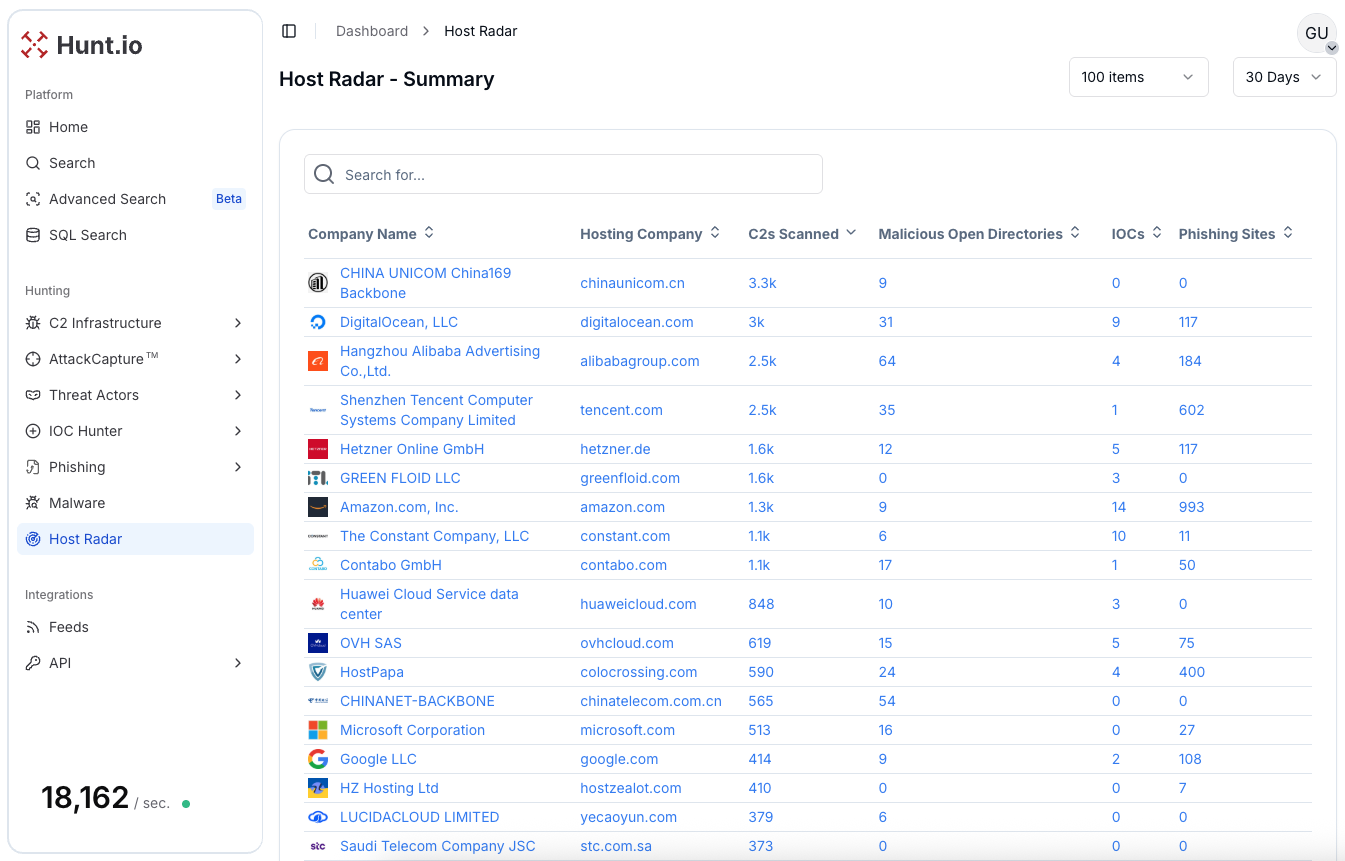Click the Hunt.io logo
This screenshot has height=861, width=1345.
point(82,45)
